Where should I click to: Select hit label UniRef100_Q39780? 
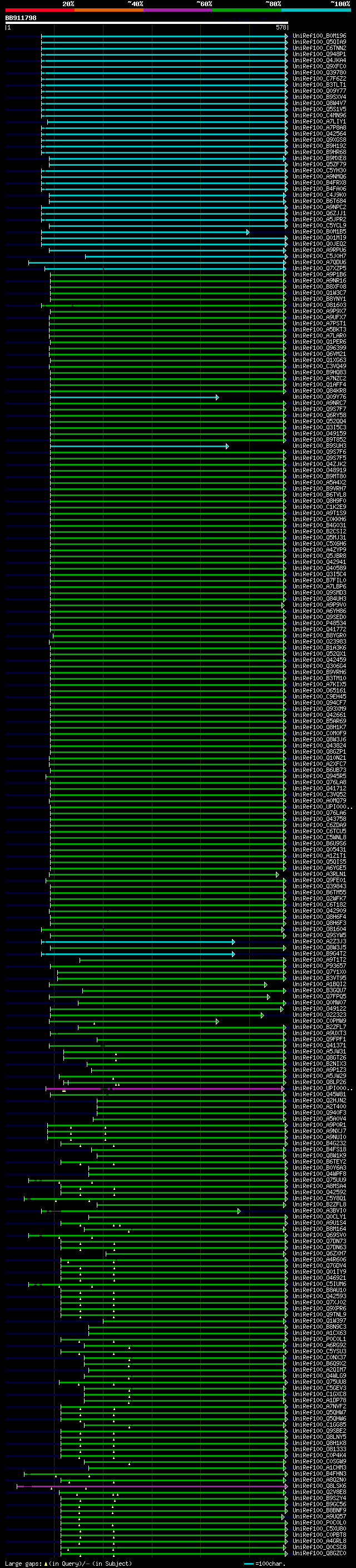pos(319,72)
